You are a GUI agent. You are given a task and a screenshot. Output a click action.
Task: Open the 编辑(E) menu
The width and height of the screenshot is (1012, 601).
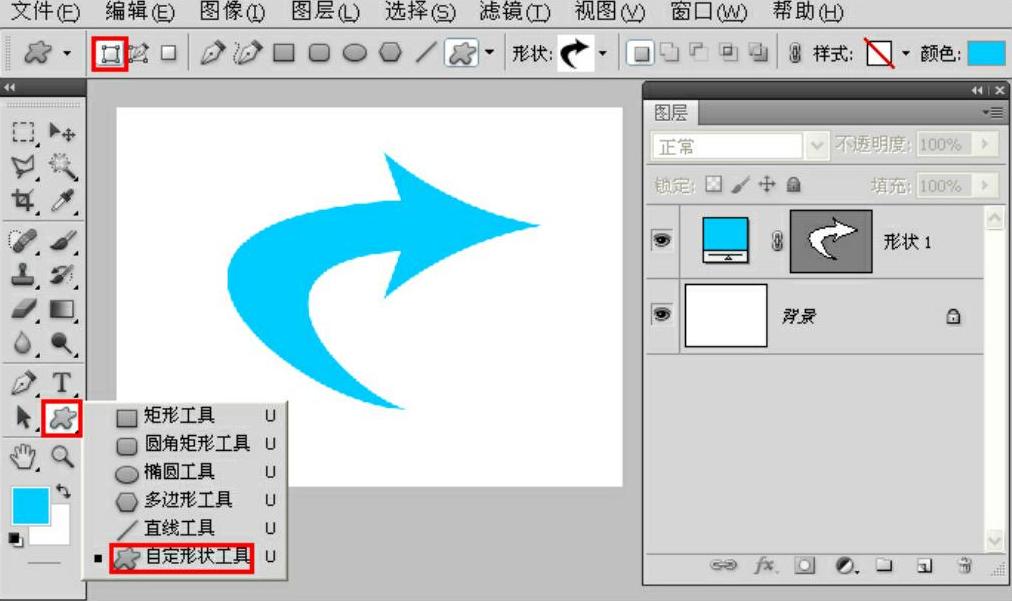[x=139, y=12]
